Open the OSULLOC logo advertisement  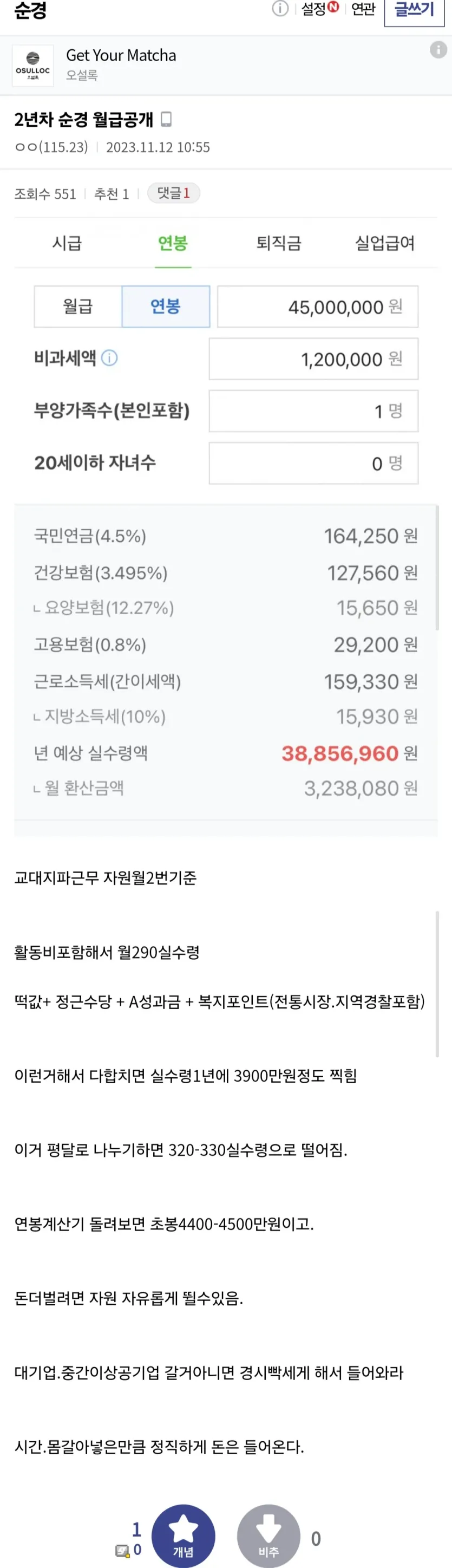(x=33, y=65)
